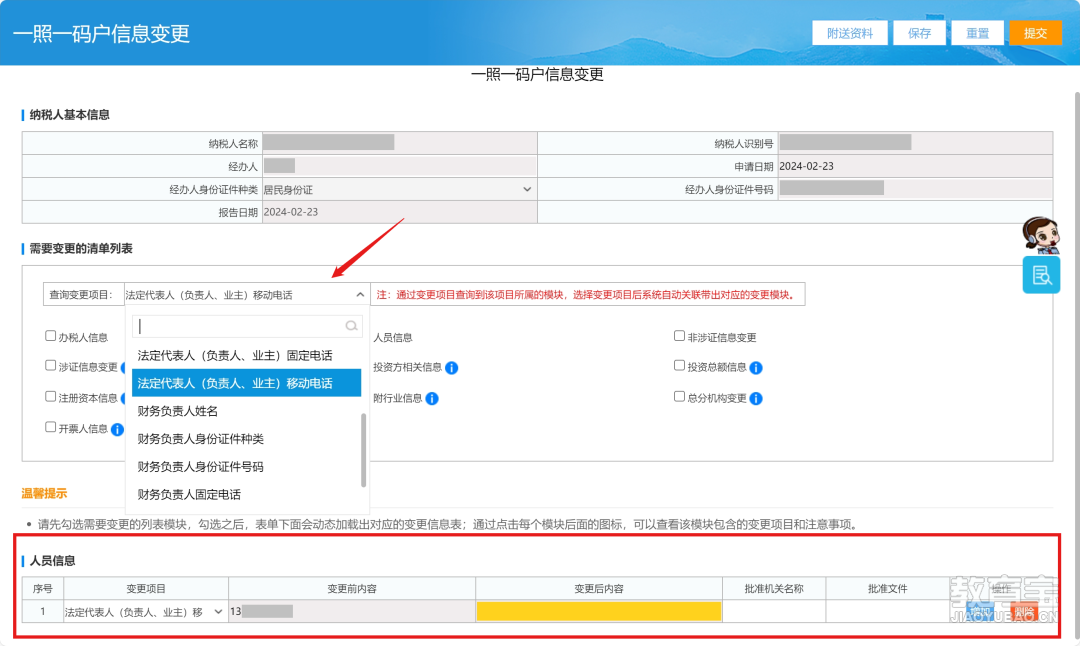Click the red 删除 row button
The image size is (1080, 646).
(1024, 612)
